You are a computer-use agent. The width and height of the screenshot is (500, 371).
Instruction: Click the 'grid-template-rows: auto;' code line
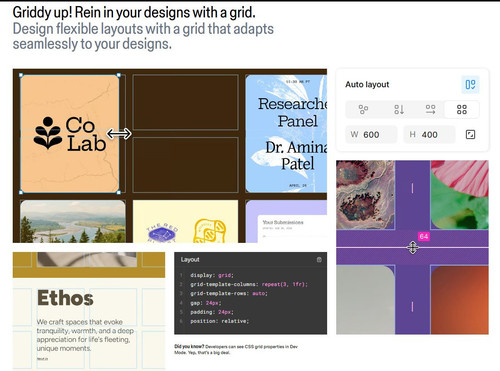(229, 294)
